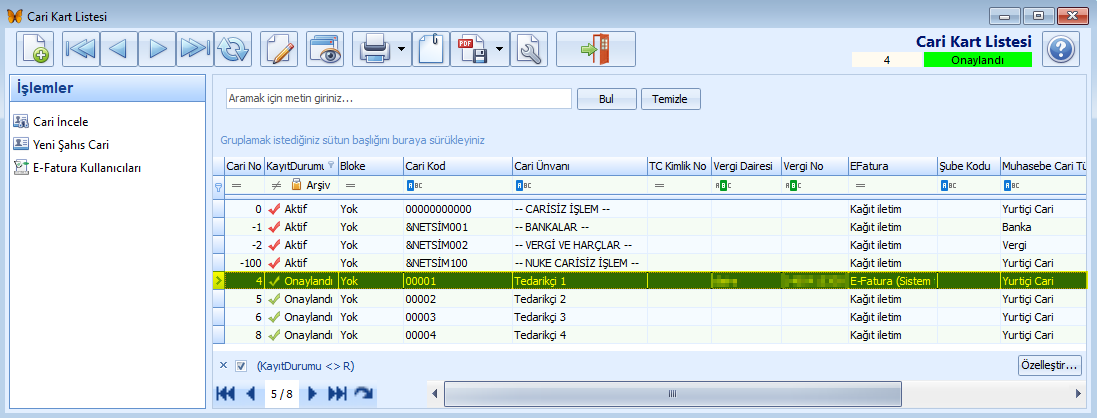Screen dimensions: 1097x418
Task: Select Yeni Şahıs Cari action
Action: (71, 145)
